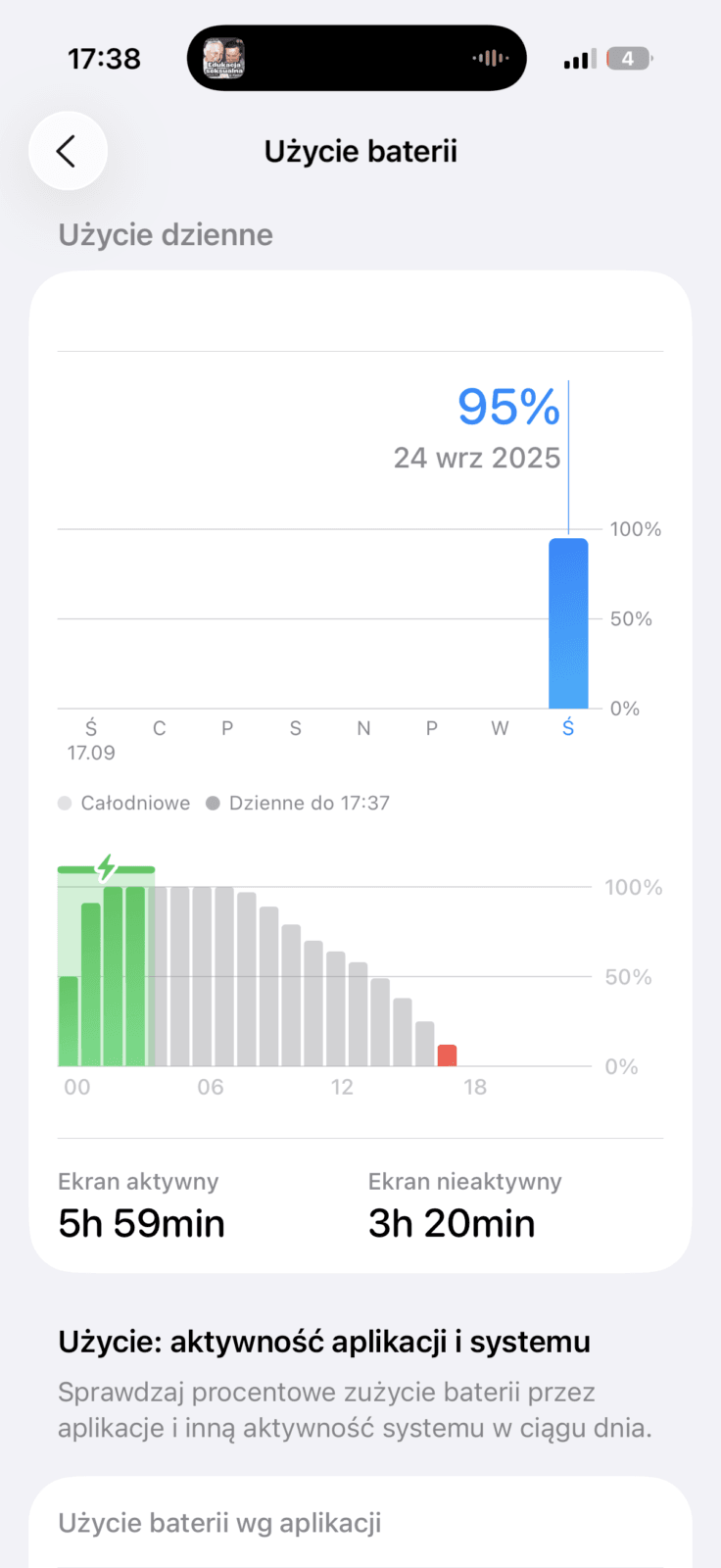The width and height of the screenshot is (721, 1568).
Task: Select the Ś 17.09 day label
Action: [x=91, y=739]
